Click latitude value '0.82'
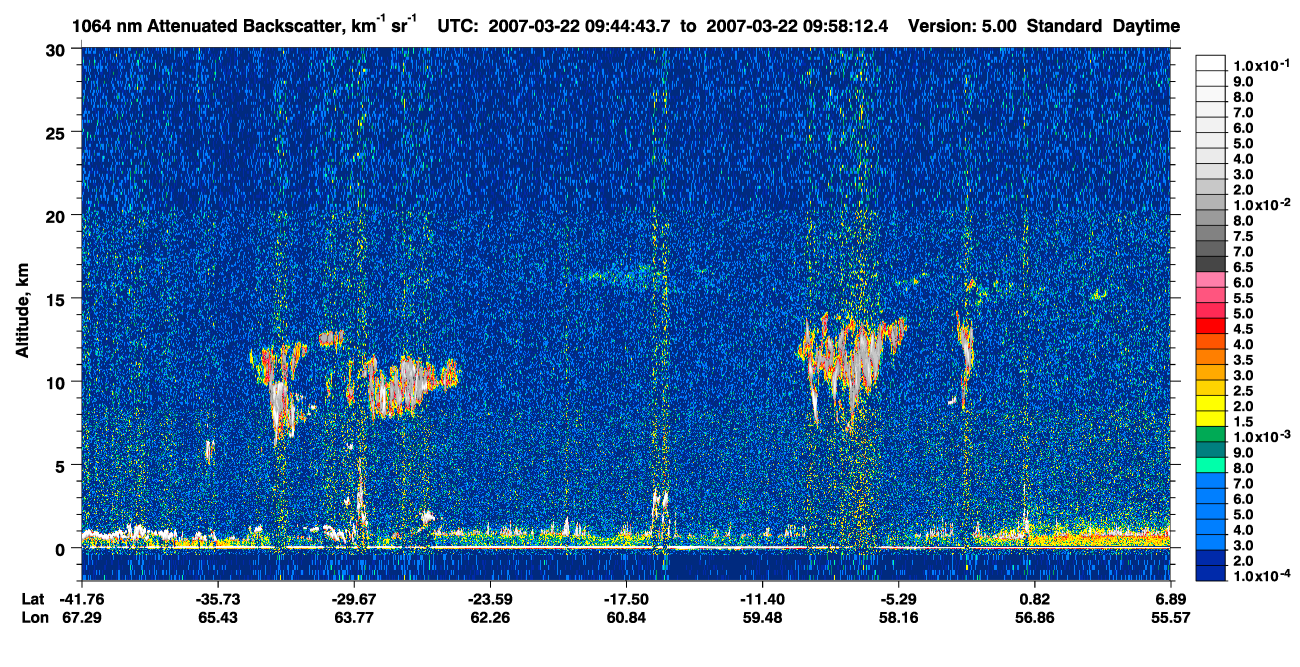The height and width of the screenshot is (667, 1300). [1034, 599]
